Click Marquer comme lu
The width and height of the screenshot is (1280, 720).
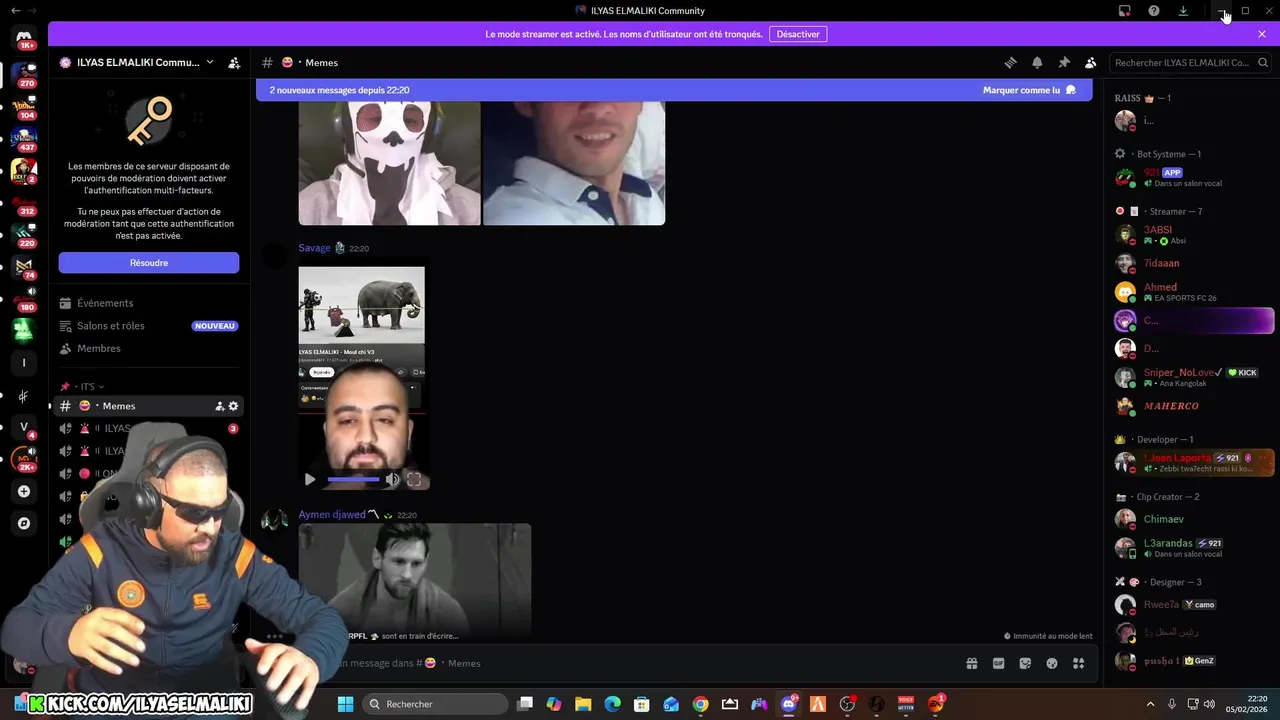click(x=1029, y=90)
